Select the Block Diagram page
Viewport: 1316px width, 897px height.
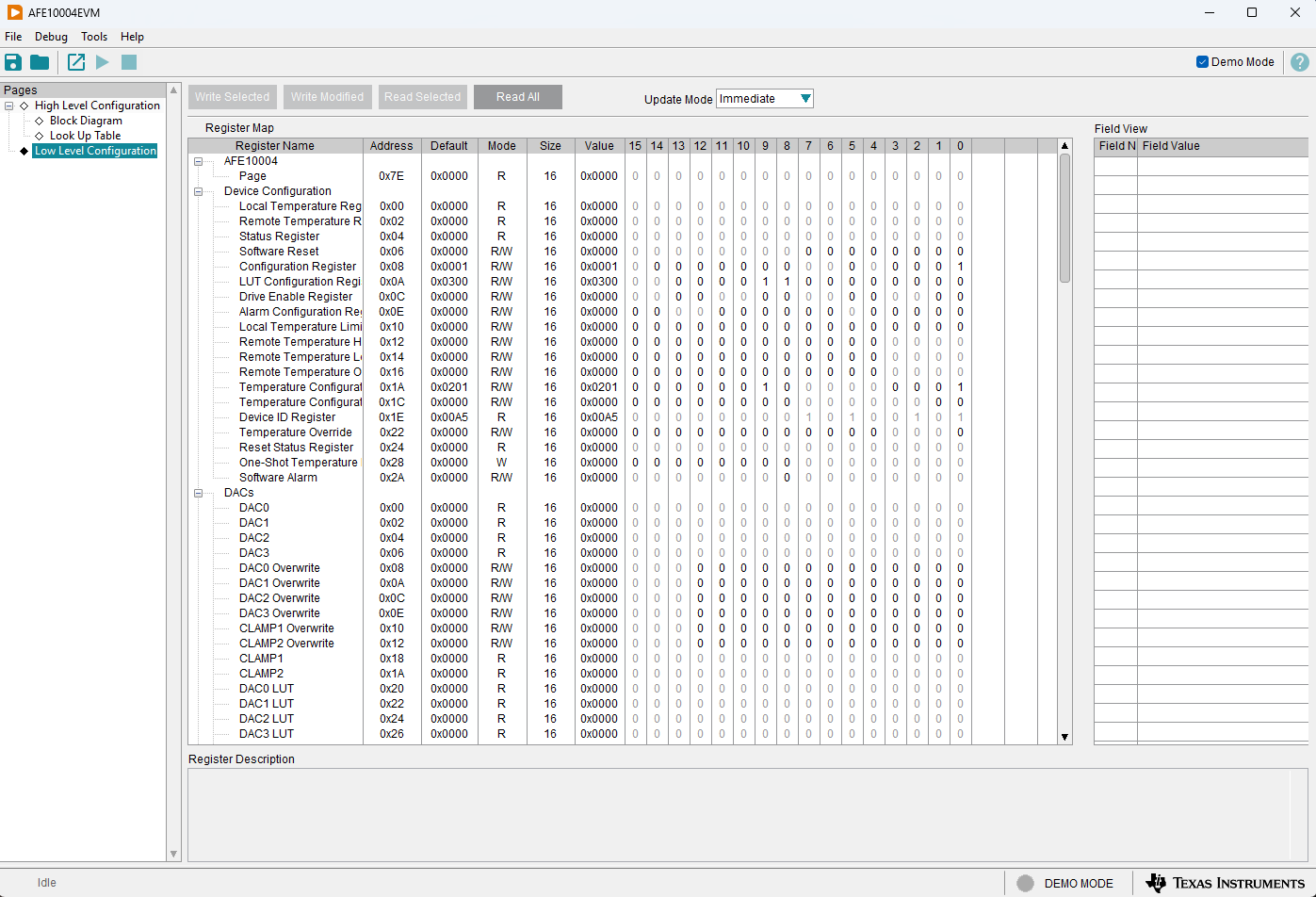86,121
